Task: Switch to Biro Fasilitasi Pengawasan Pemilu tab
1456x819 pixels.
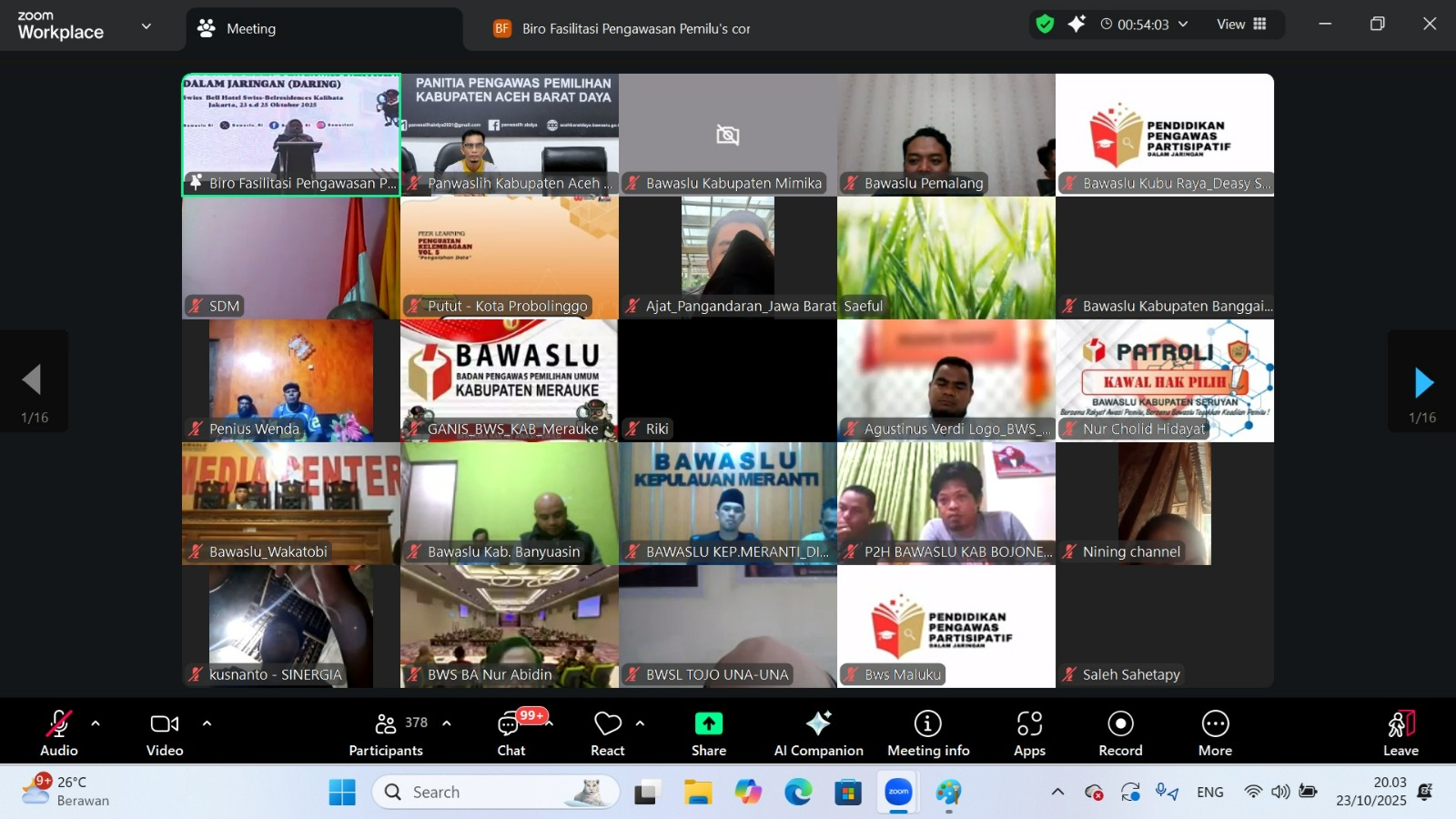Action: (622, 29)
